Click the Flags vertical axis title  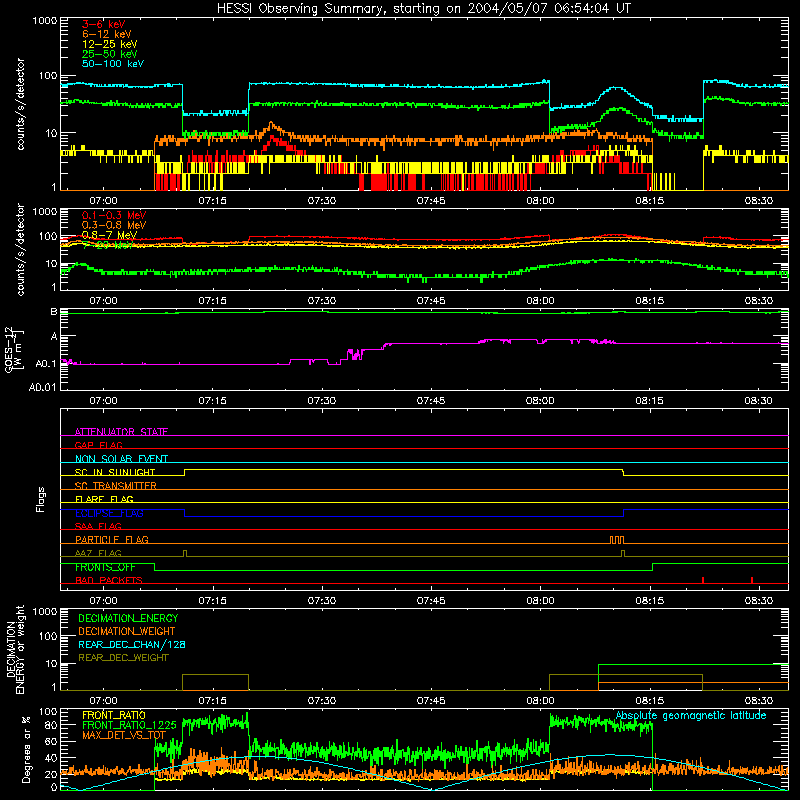coord(41,499)
